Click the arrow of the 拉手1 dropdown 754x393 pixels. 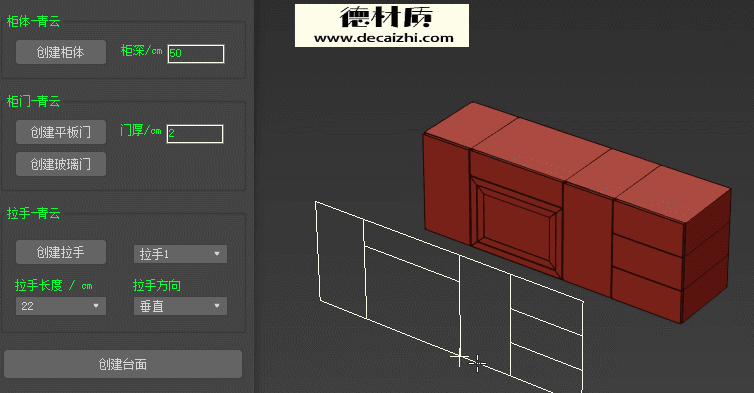tap(217, 254)
